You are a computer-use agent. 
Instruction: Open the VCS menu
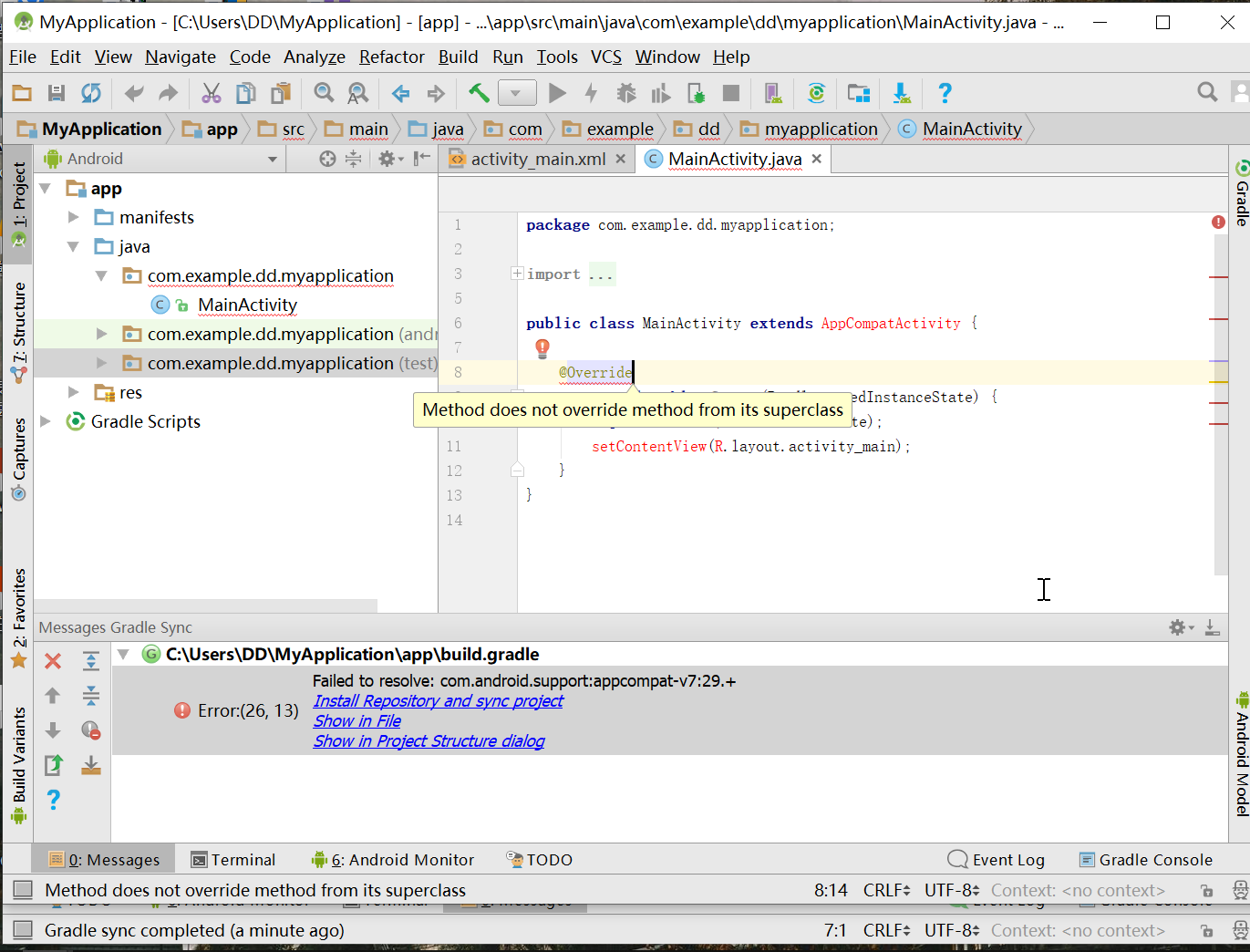[x=606, y=57]
